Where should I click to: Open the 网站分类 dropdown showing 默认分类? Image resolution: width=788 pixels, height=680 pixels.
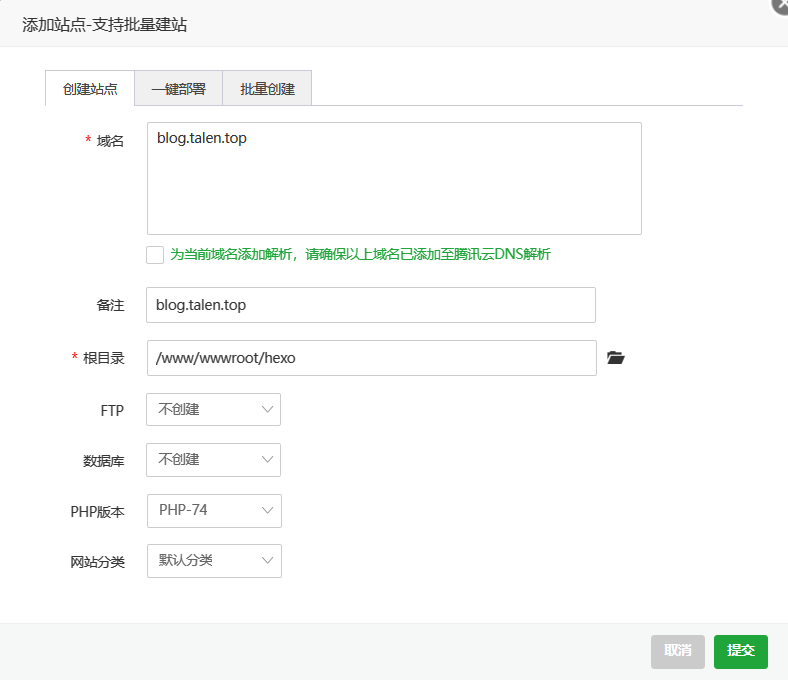point(214,561)
